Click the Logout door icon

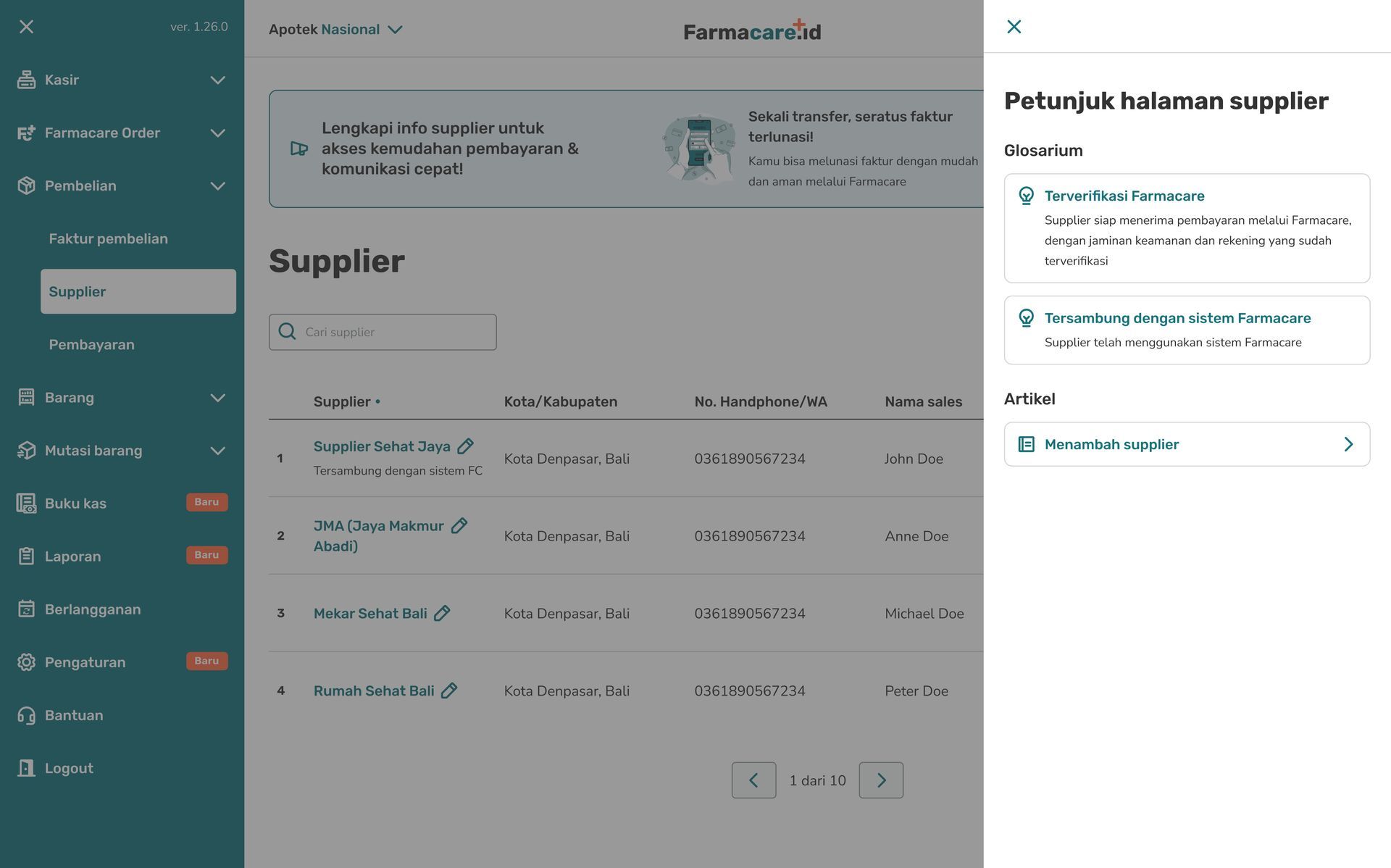pos(26,768)
